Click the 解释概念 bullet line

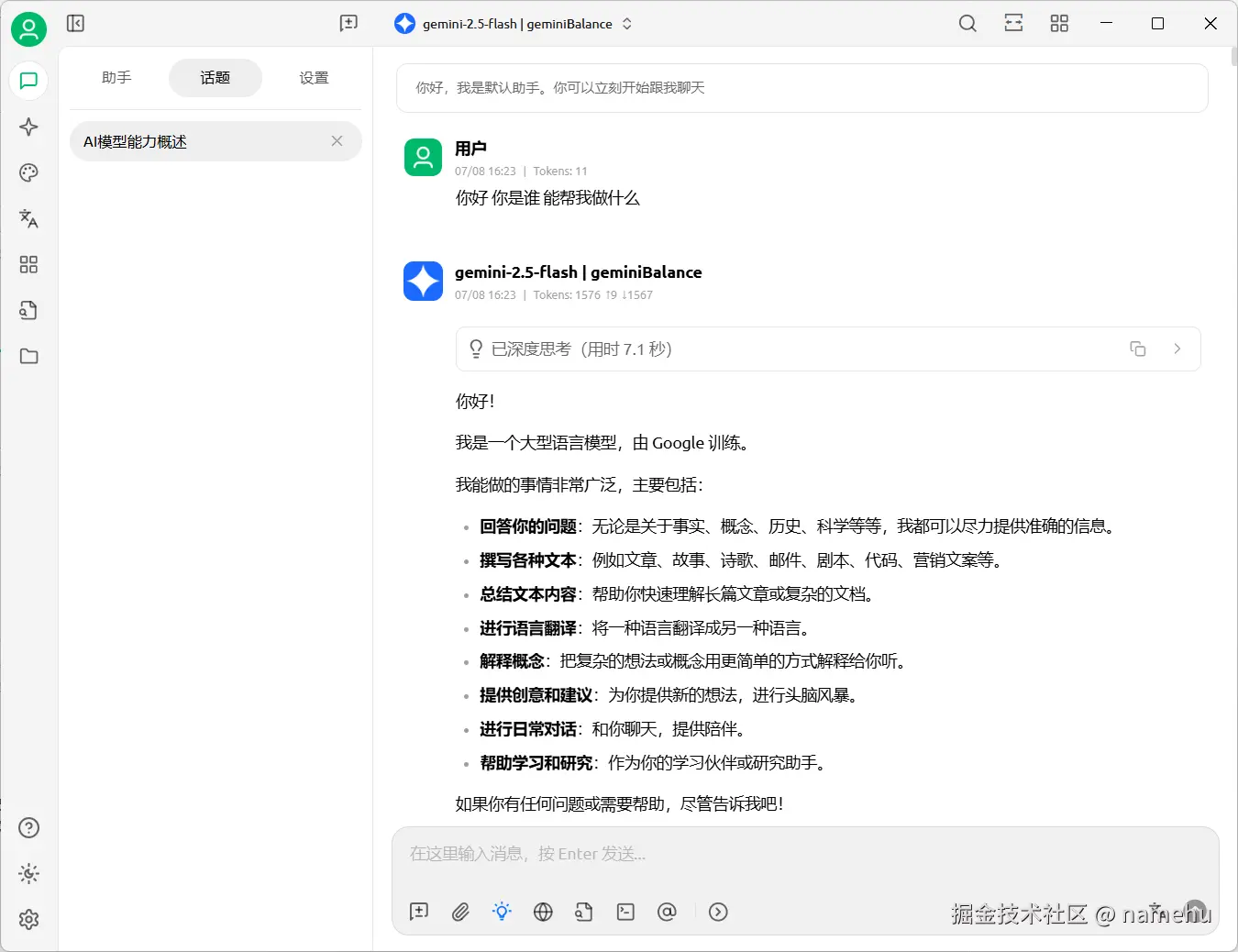pyautogui.click(x=694, y=661)
